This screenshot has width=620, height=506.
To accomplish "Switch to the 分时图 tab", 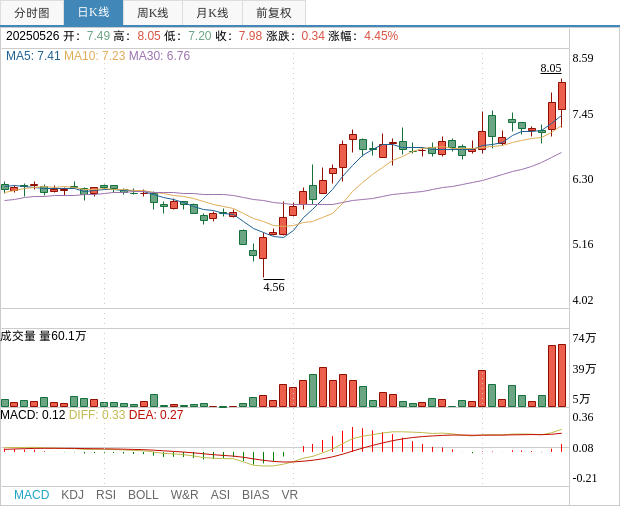I will 32,13.
